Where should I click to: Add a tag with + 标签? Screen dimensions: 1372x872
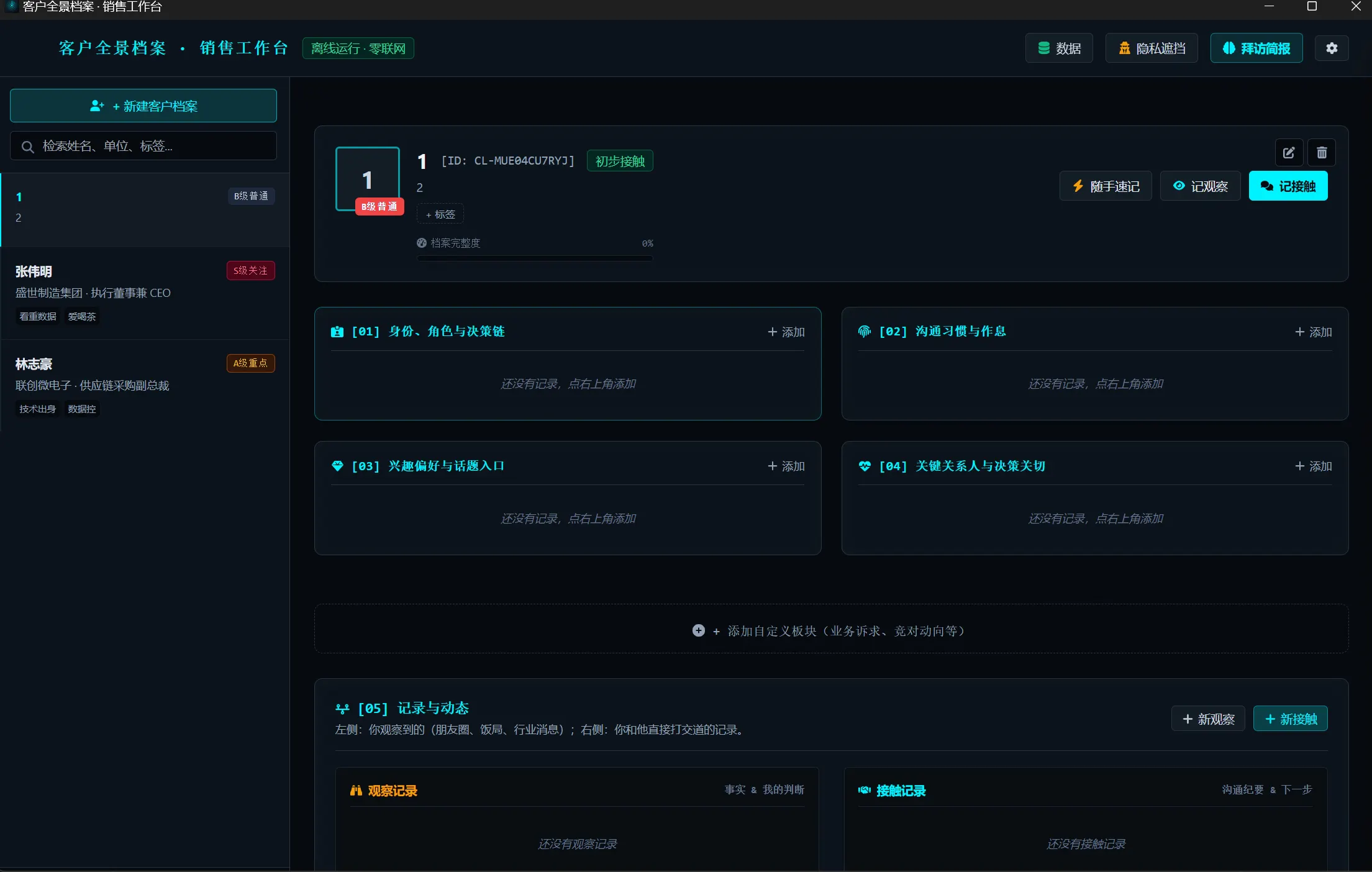point(440,214)
